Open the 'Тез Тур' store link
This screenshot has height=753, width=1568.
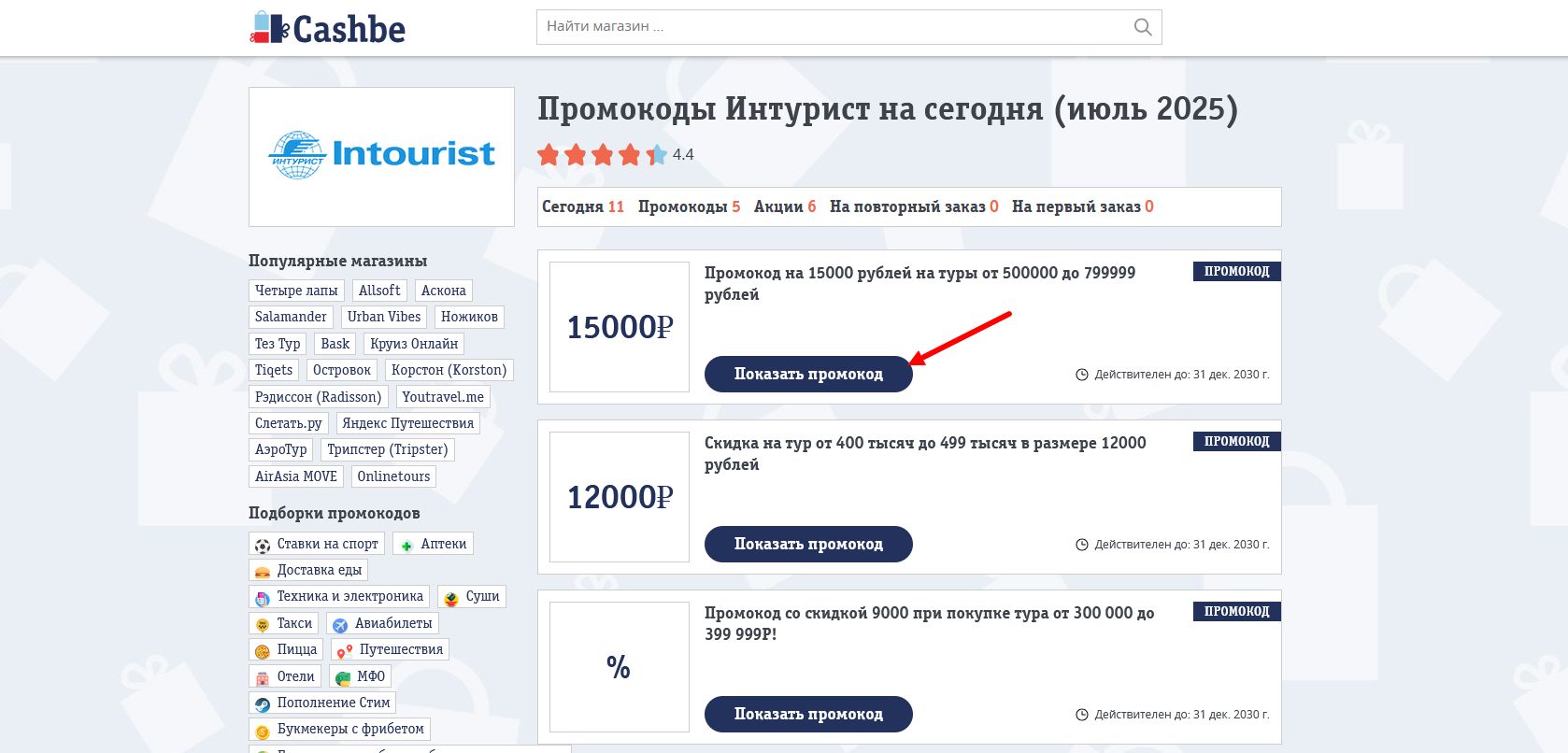(x=278, y=344)
